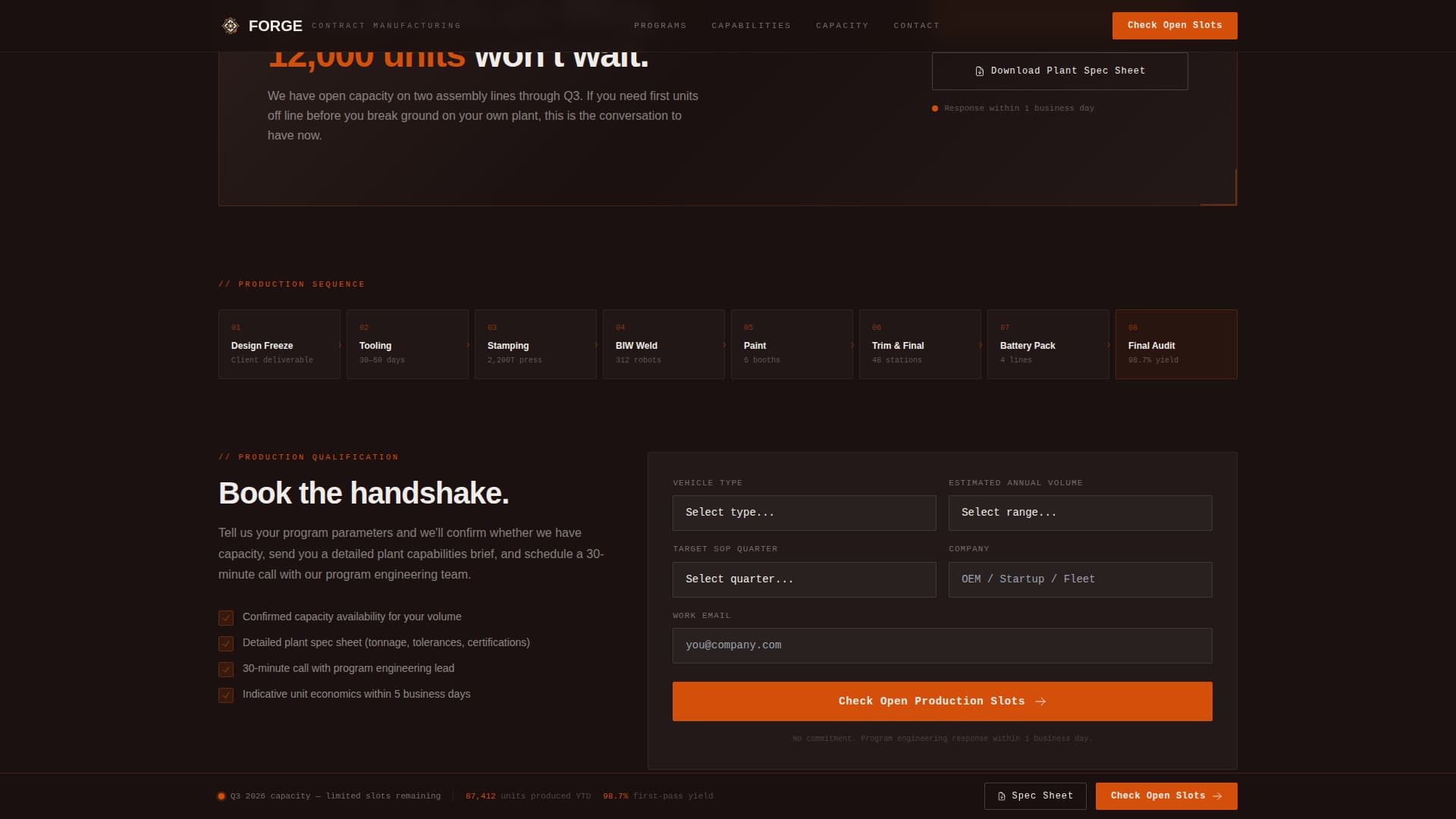
Task: Click the Check Open Slots header button
Action: click(1174, 25)
